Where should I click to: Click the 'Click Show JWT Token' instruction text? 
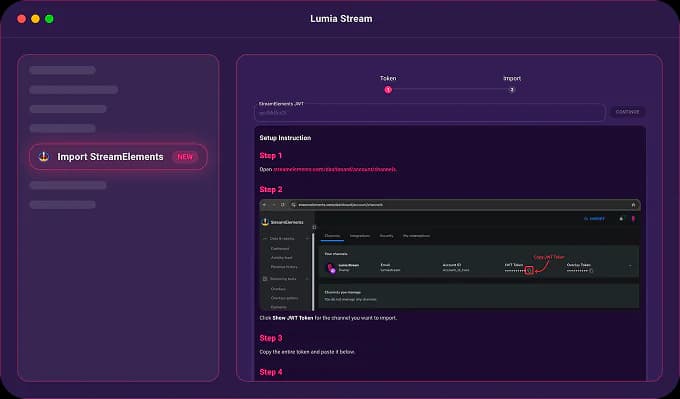(328, 318)
